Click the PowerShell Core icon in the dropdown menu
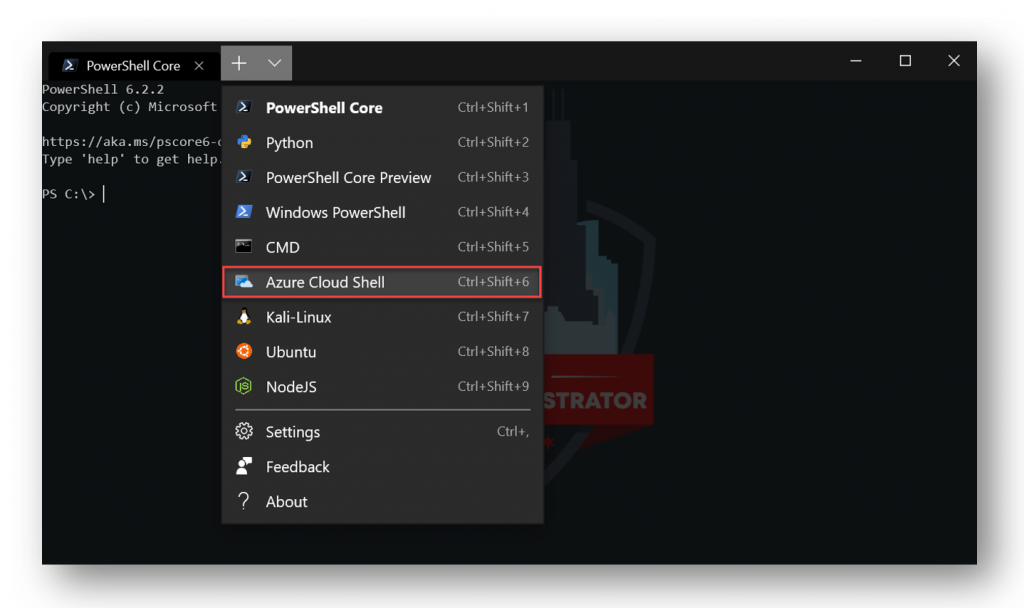This screenshot has width=1024, height=608. pos(244,107)
